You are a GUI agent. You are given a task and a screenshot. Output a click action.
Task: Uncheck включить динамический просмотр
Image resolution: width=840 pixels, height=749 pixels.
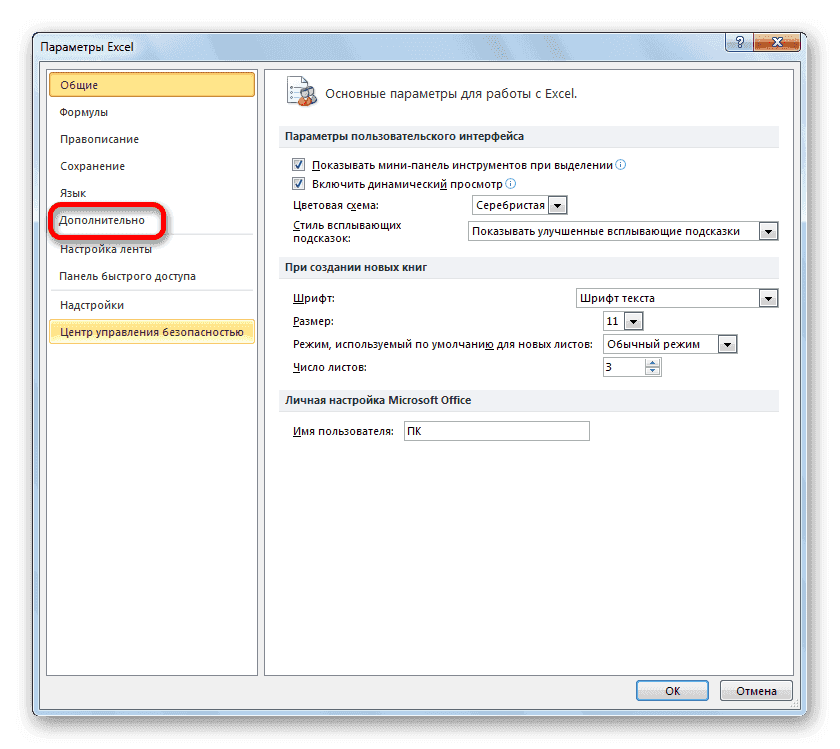coord(298,184)
